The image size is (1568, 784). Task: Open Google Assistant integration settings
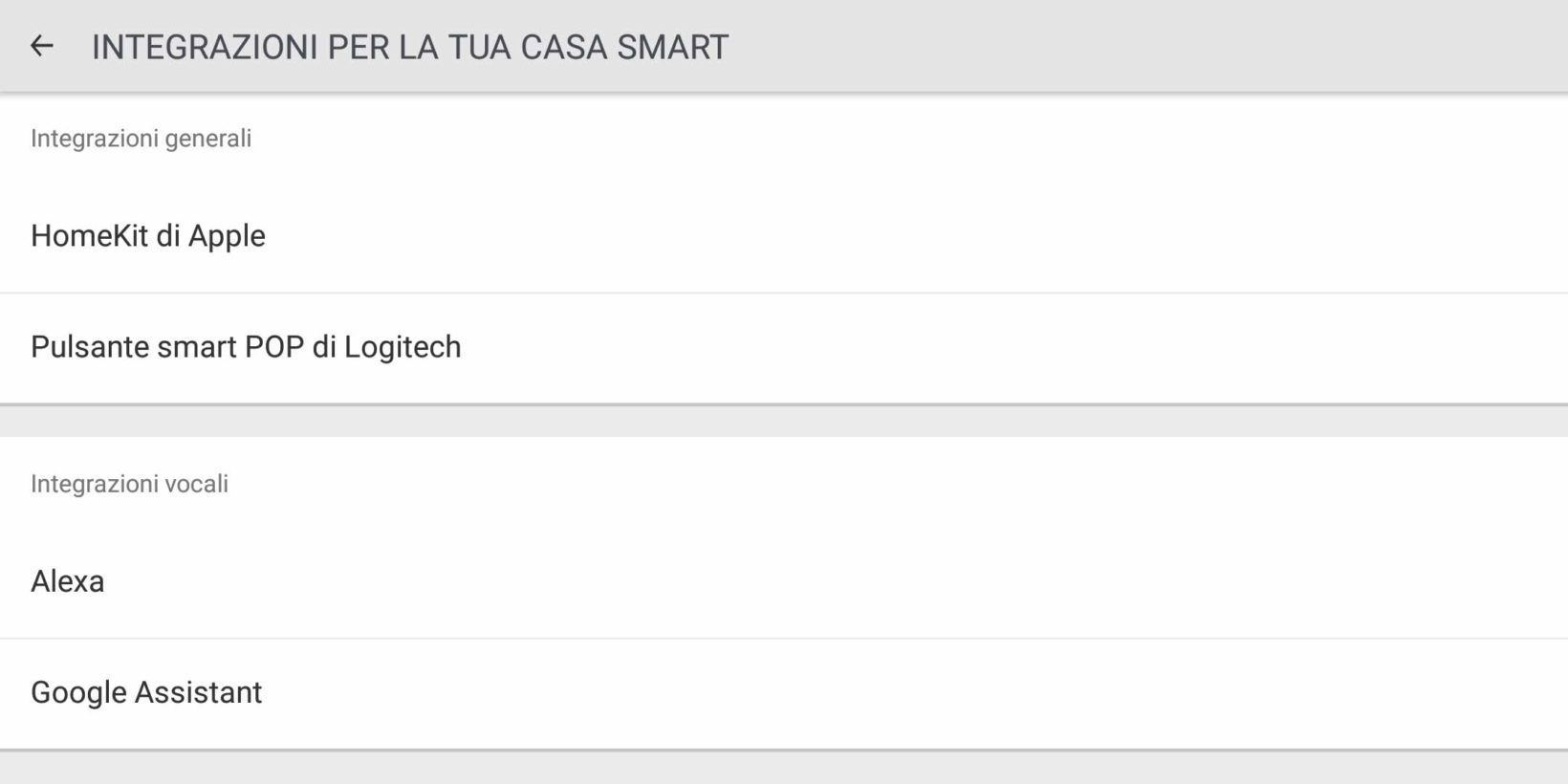[x=146, y=692]
